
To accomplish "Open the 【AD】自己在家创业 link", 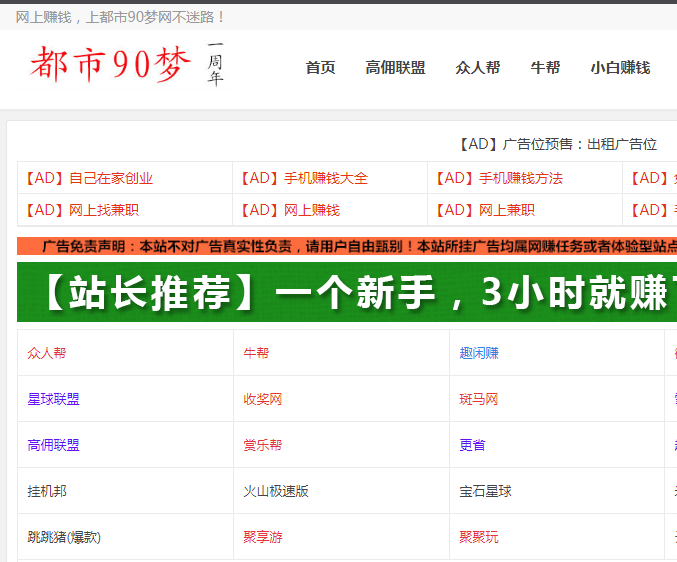I will (x=89, y=178).
